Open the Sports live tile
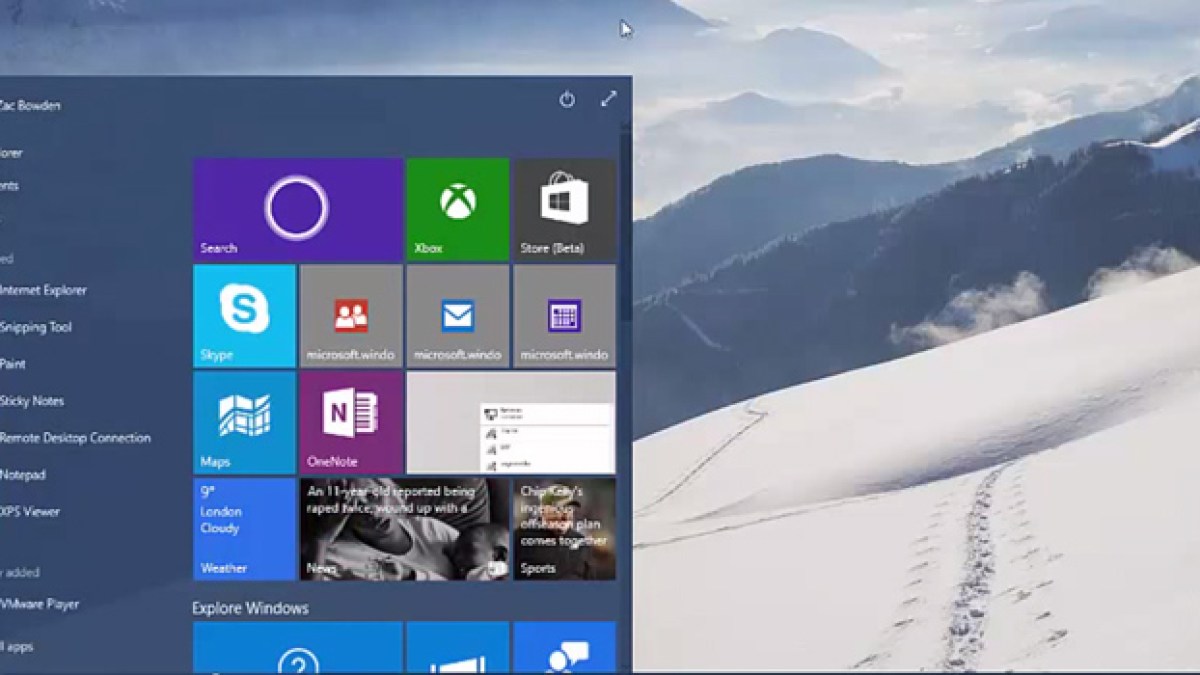The image size is (1200, 675). [564, 529]
